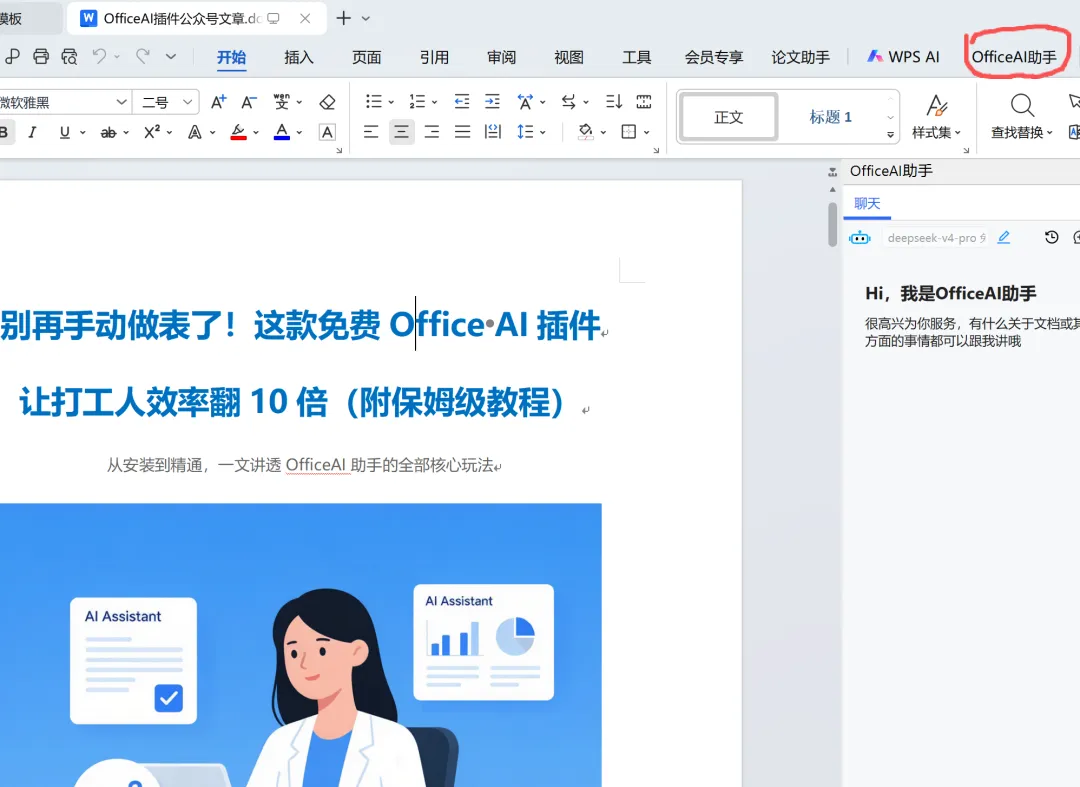Decrease font size with the A- icon

click(249, 102)
